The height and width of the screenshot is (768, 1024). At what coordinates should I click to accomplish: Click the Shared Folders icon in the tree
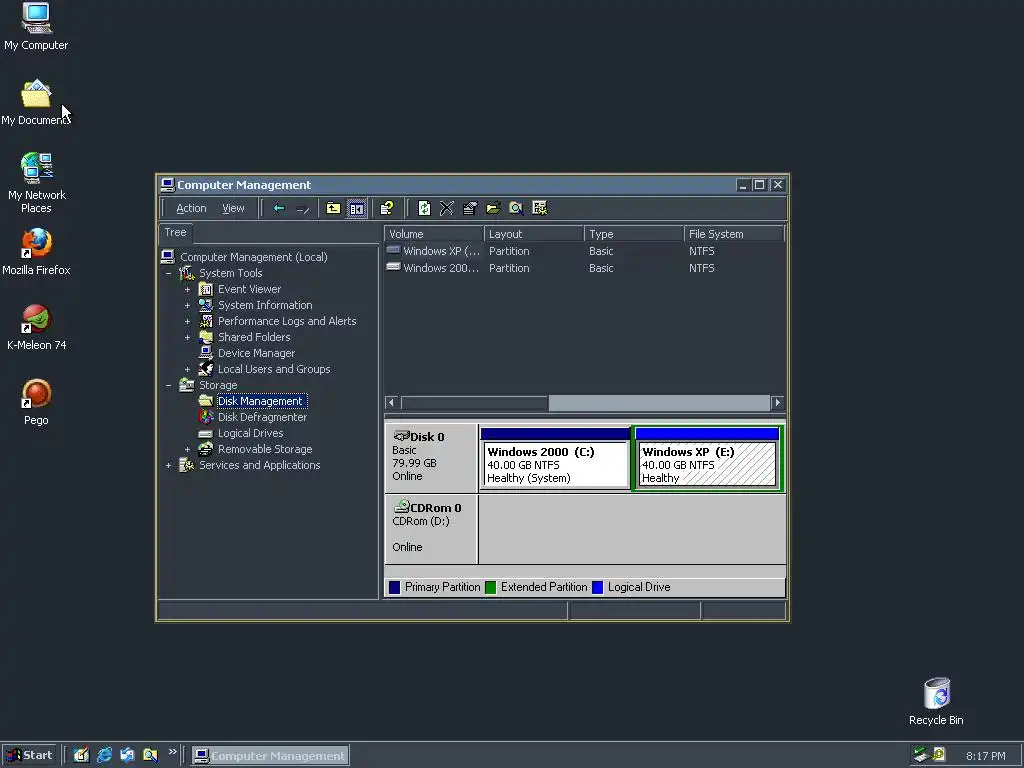[206, 337]
